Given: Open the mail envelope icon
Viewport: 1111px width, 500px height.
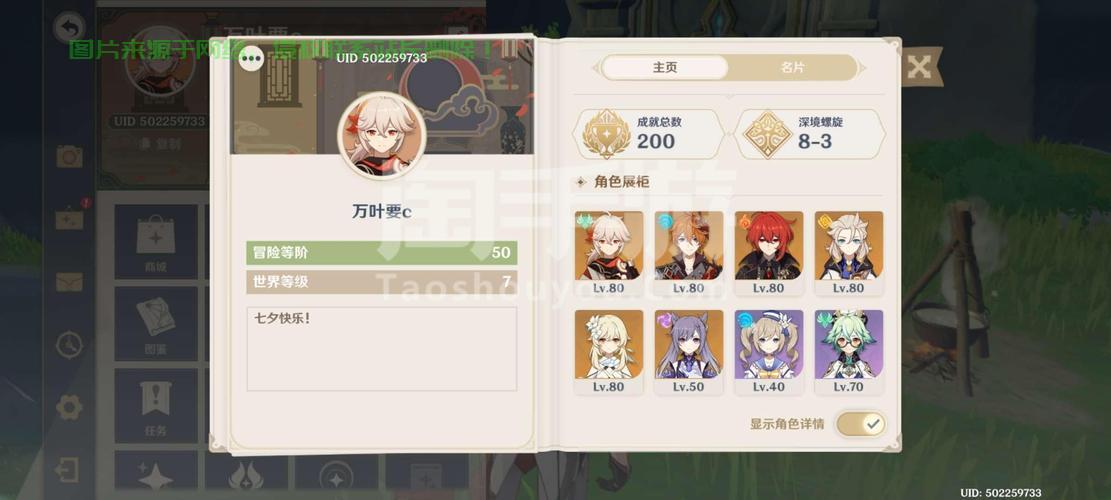Looking at the screenshot, I should (69, 282).
